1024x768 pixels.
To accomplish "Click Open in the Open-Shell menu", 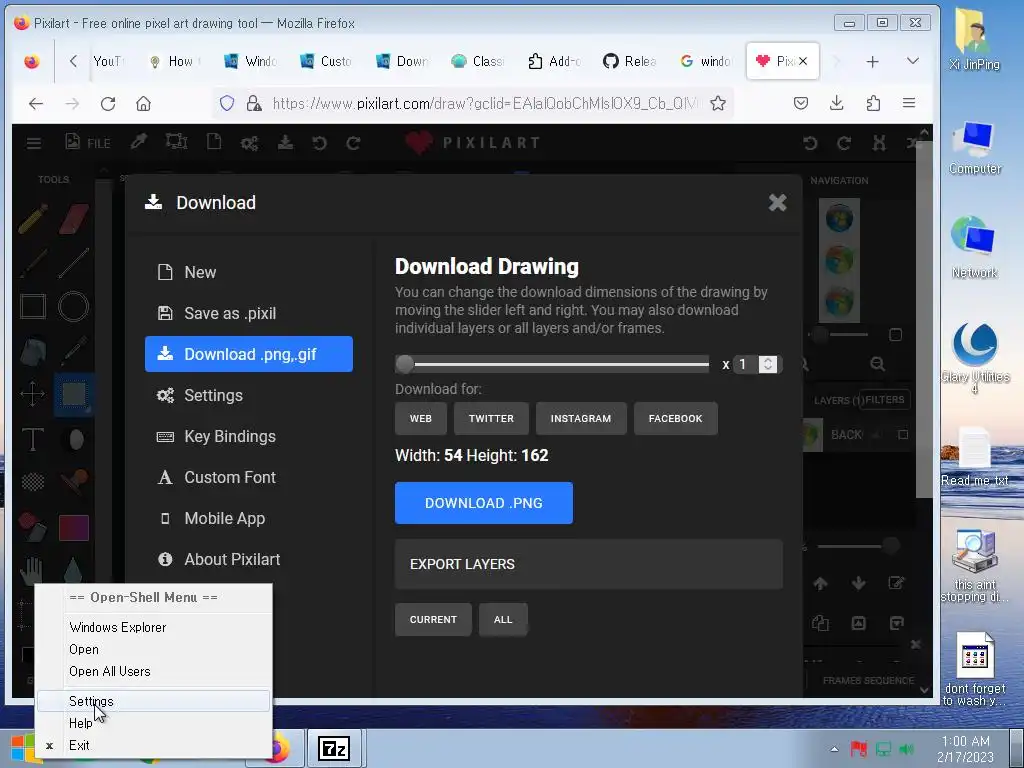I will (x=153, y=649).
